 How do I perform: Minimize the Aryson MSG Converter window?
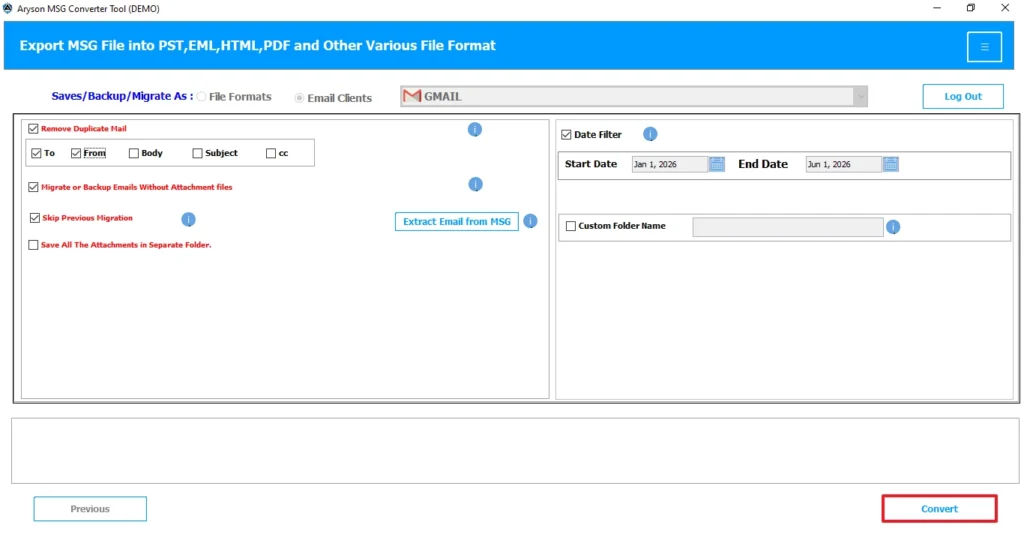coord(936,8)
